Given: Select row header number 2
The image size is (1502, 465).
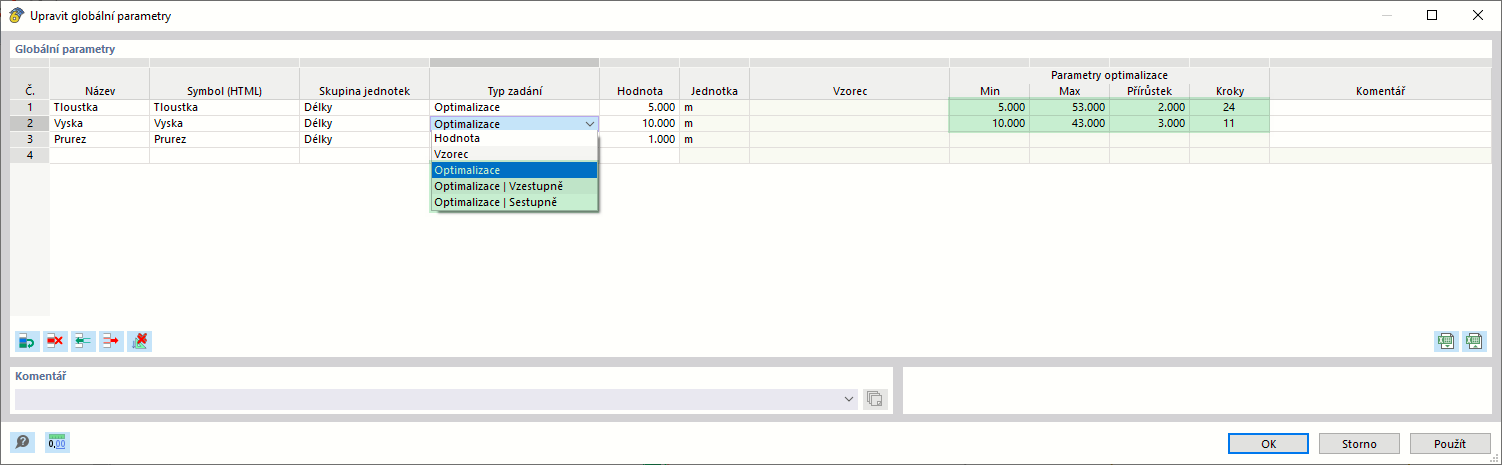Looking at the screenshot, I should pyautogui.click(x=30, y=123).
